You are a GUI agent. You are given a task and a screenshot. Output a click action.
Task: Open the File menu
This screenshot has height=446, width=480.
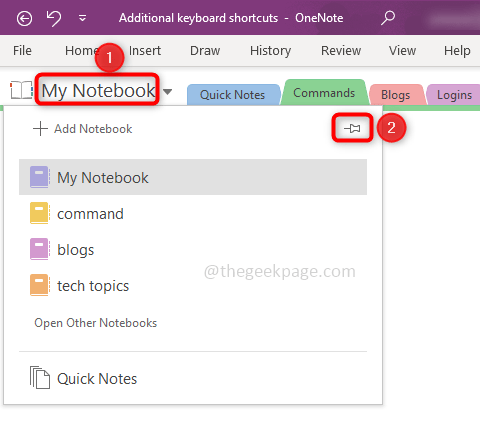click(22, 51)
